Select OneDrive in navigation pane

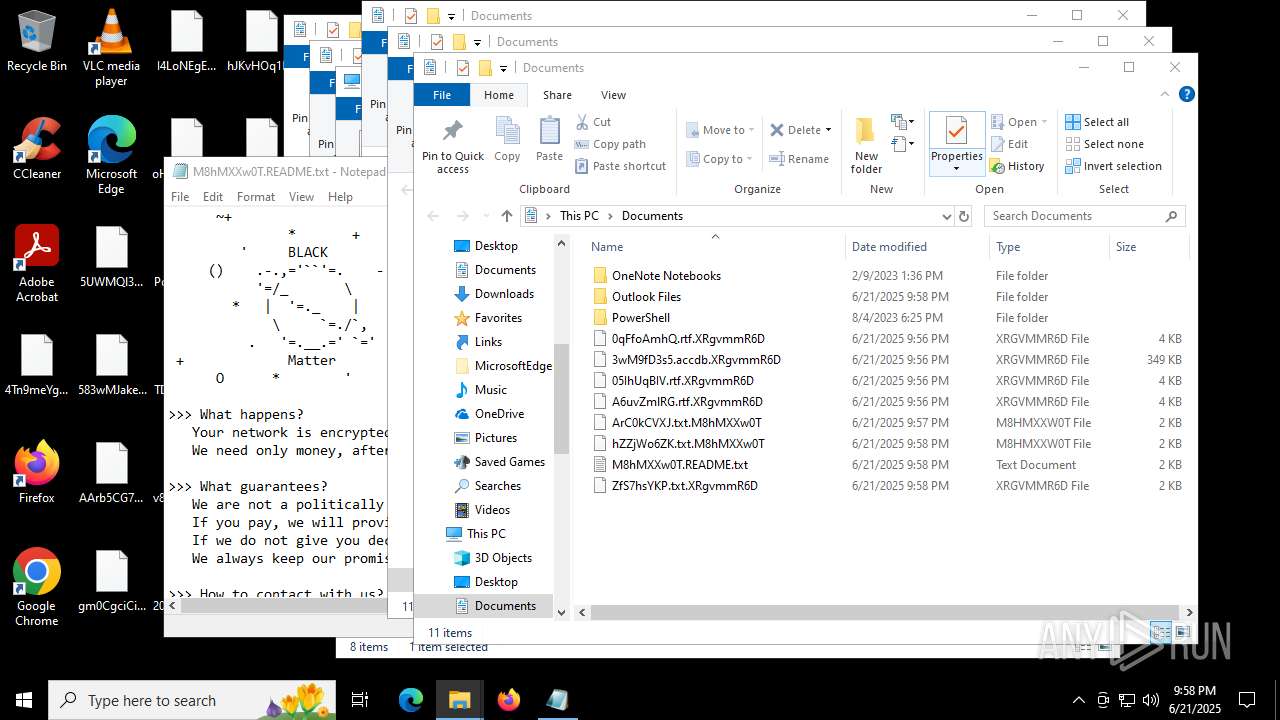[499, 414]
